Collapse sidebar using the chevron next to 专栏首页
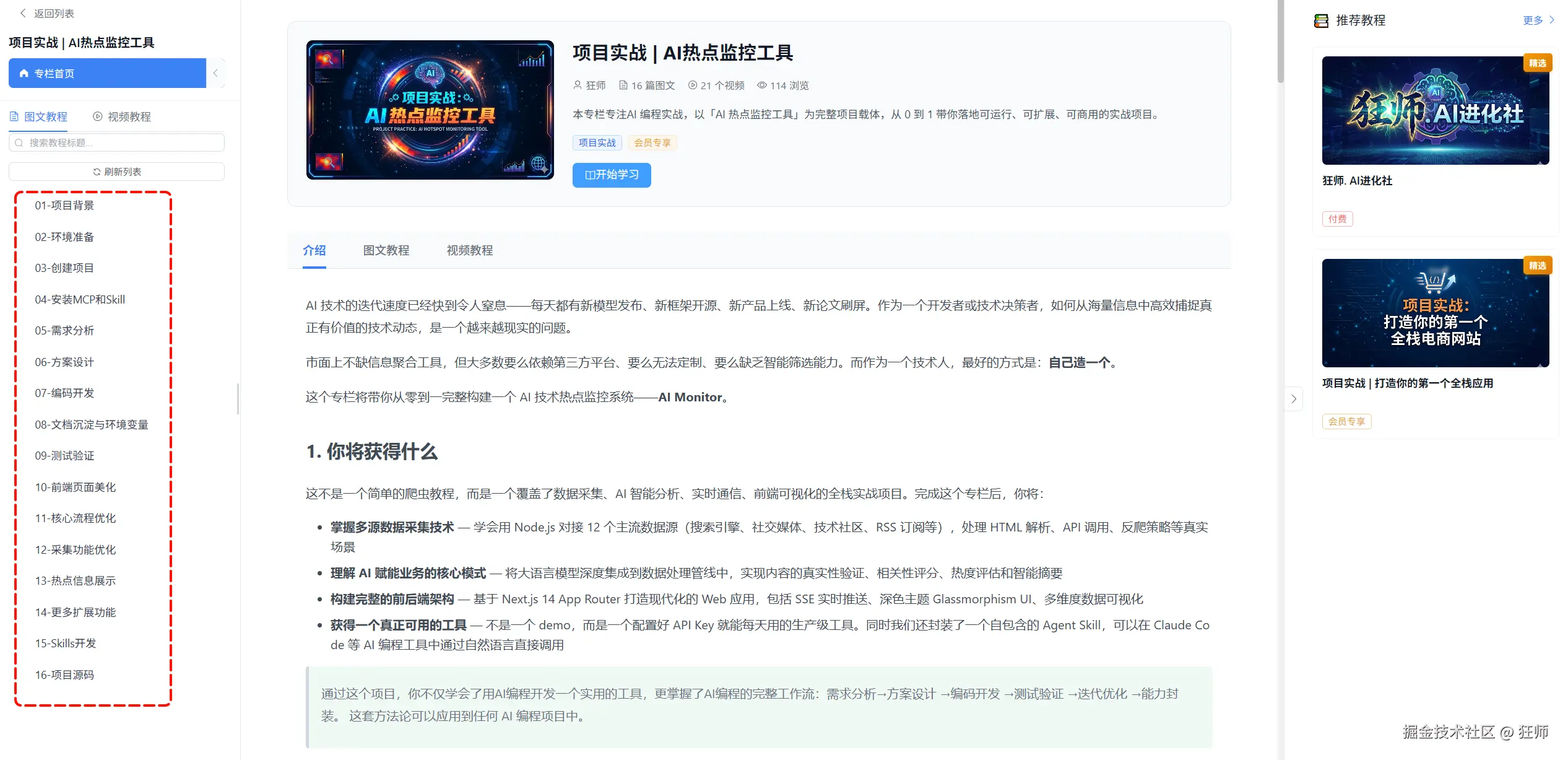This screenshot has width=1568, height=760. coord(215,73)
